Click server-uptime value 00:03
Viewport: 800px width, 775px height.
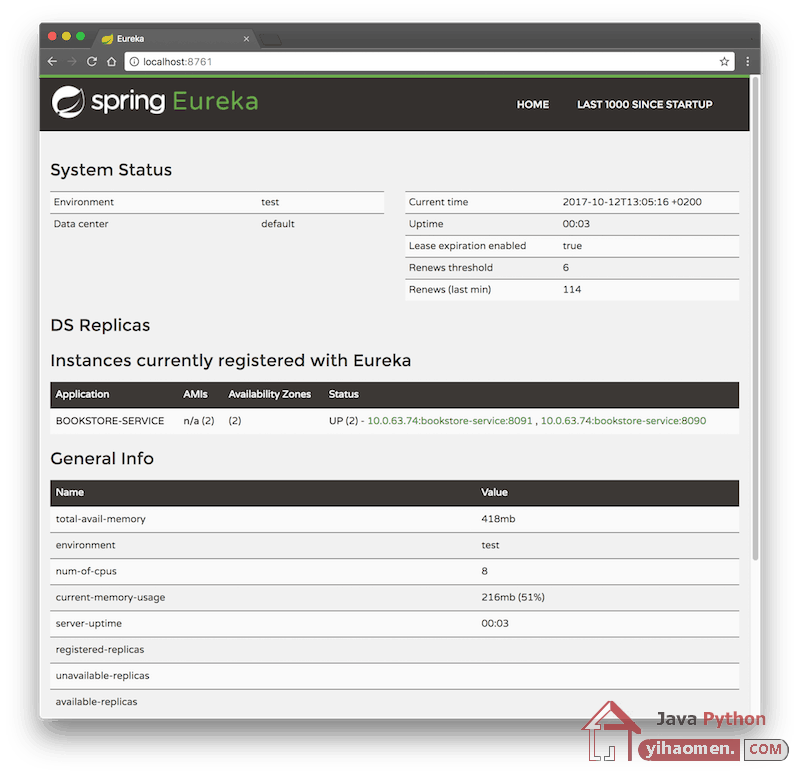point(495,623)
